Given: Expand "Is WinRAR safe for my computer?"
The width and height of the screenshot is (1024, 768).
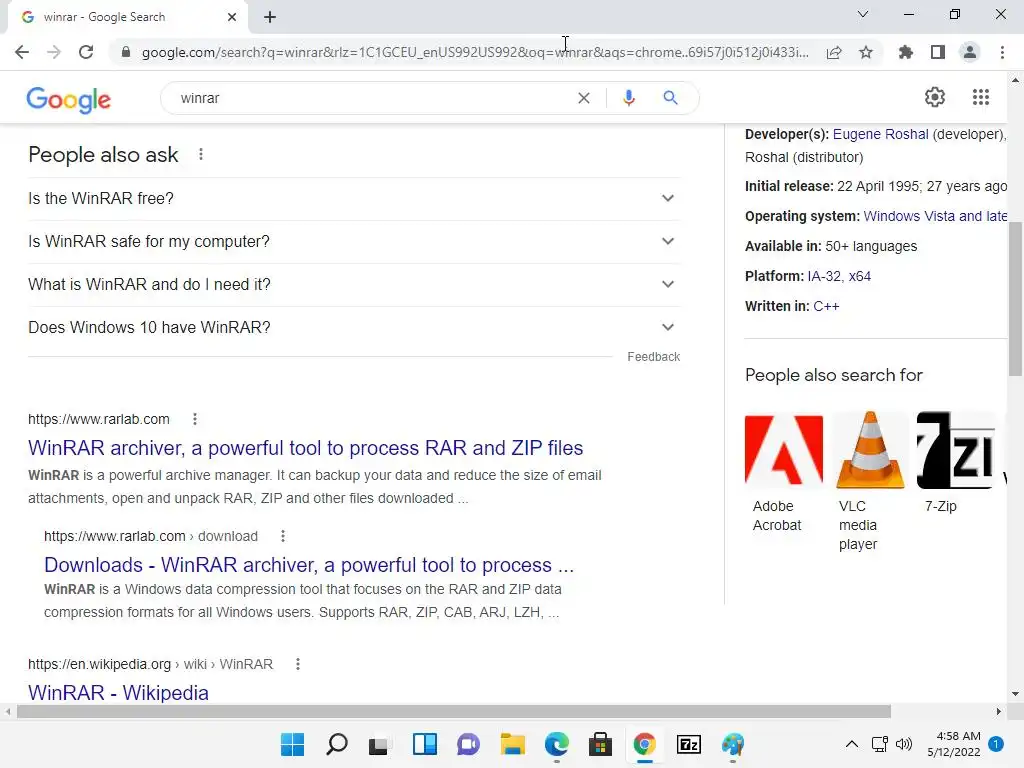Looking at the screenshot, I should [x=354, y=242].
